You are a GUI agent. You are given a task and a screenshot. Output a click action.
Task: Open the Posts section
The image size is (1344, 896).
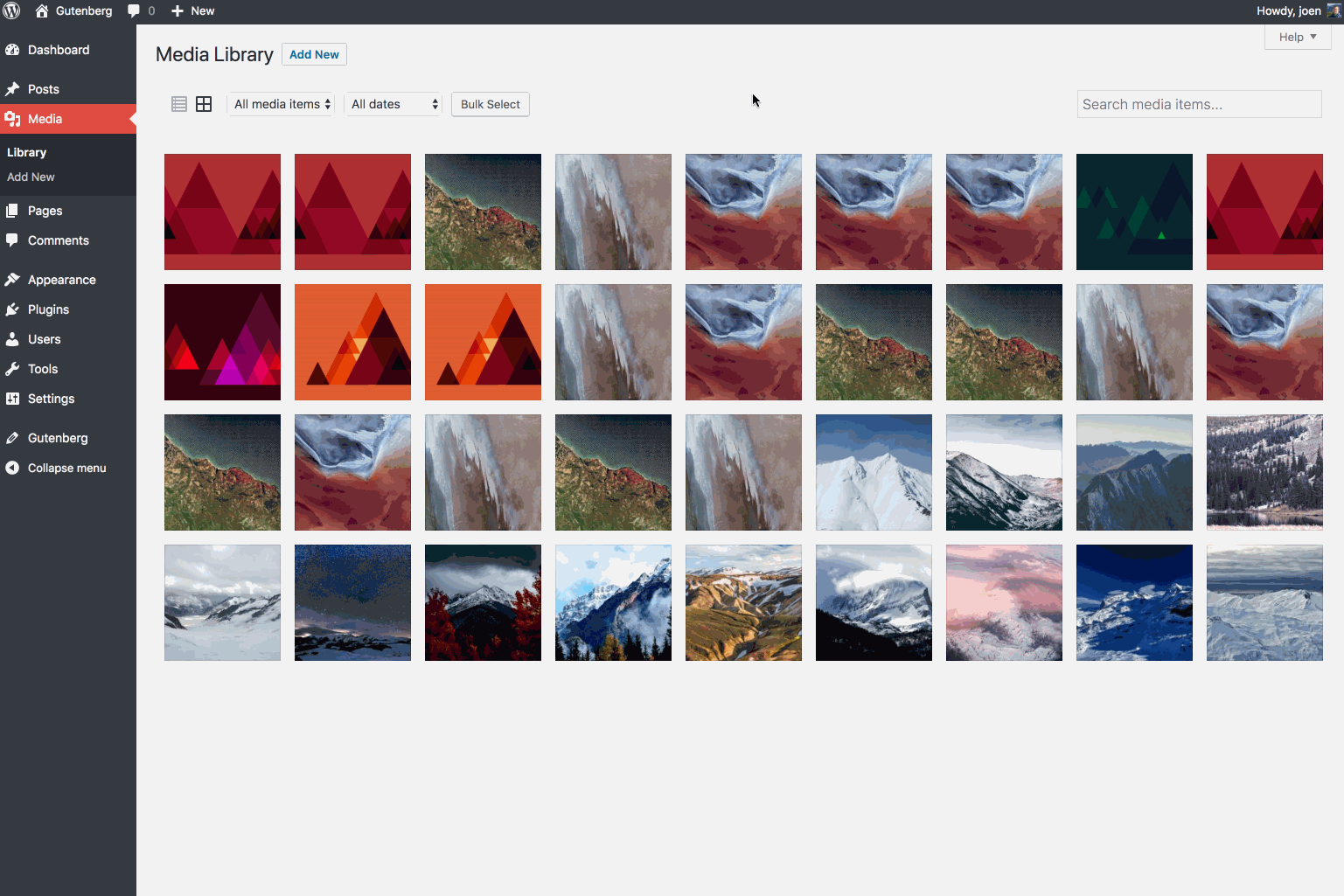tap(45, 88)
